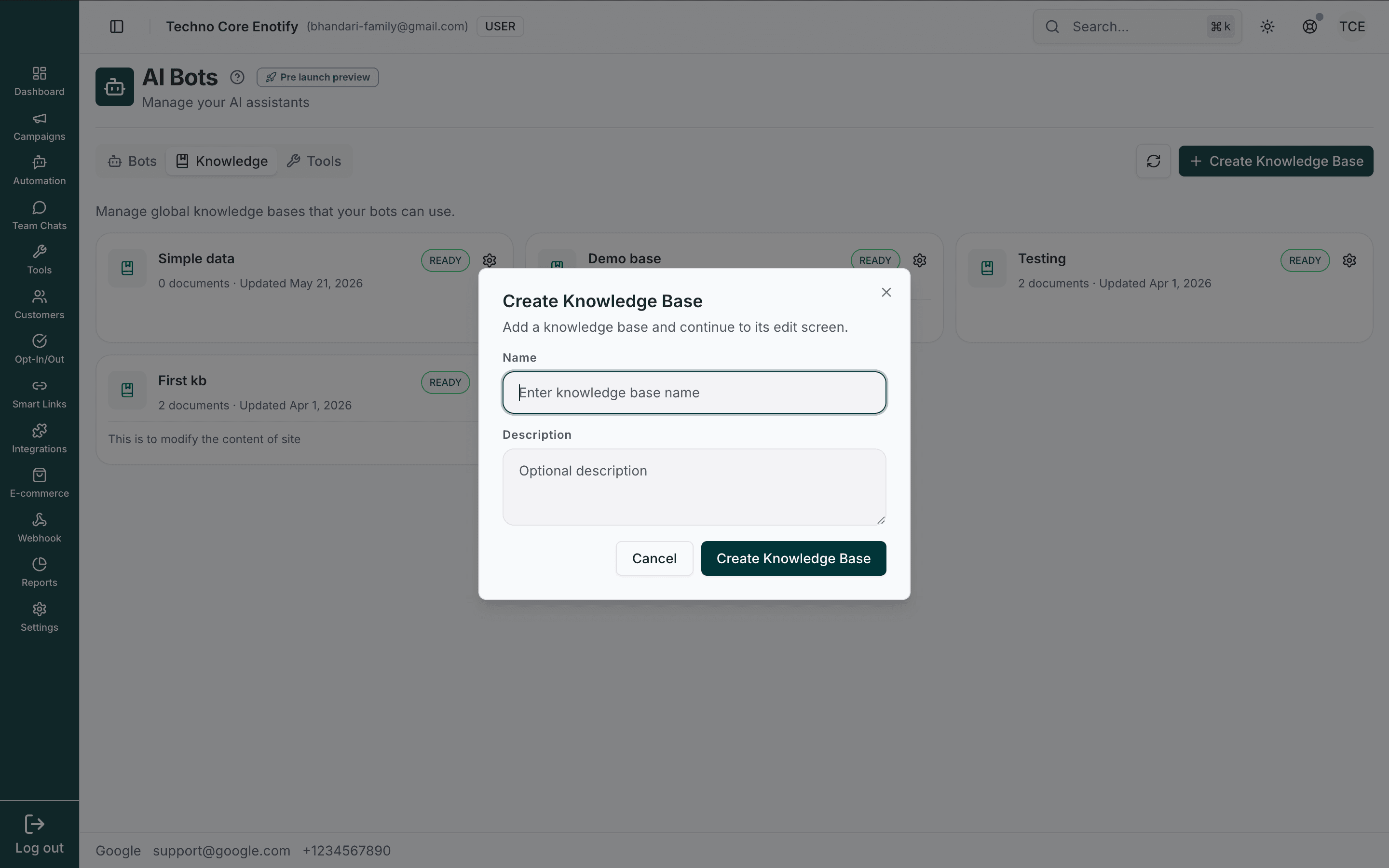Open the Simple data card title
Screen dimensions: 1389x868
tap(196, 259)
